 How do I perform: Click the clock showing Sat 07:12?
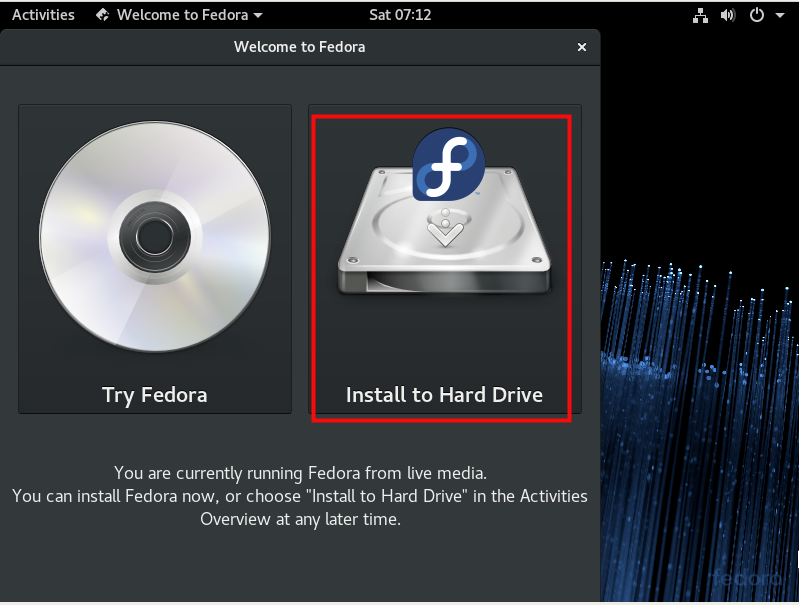pos(400,15)
